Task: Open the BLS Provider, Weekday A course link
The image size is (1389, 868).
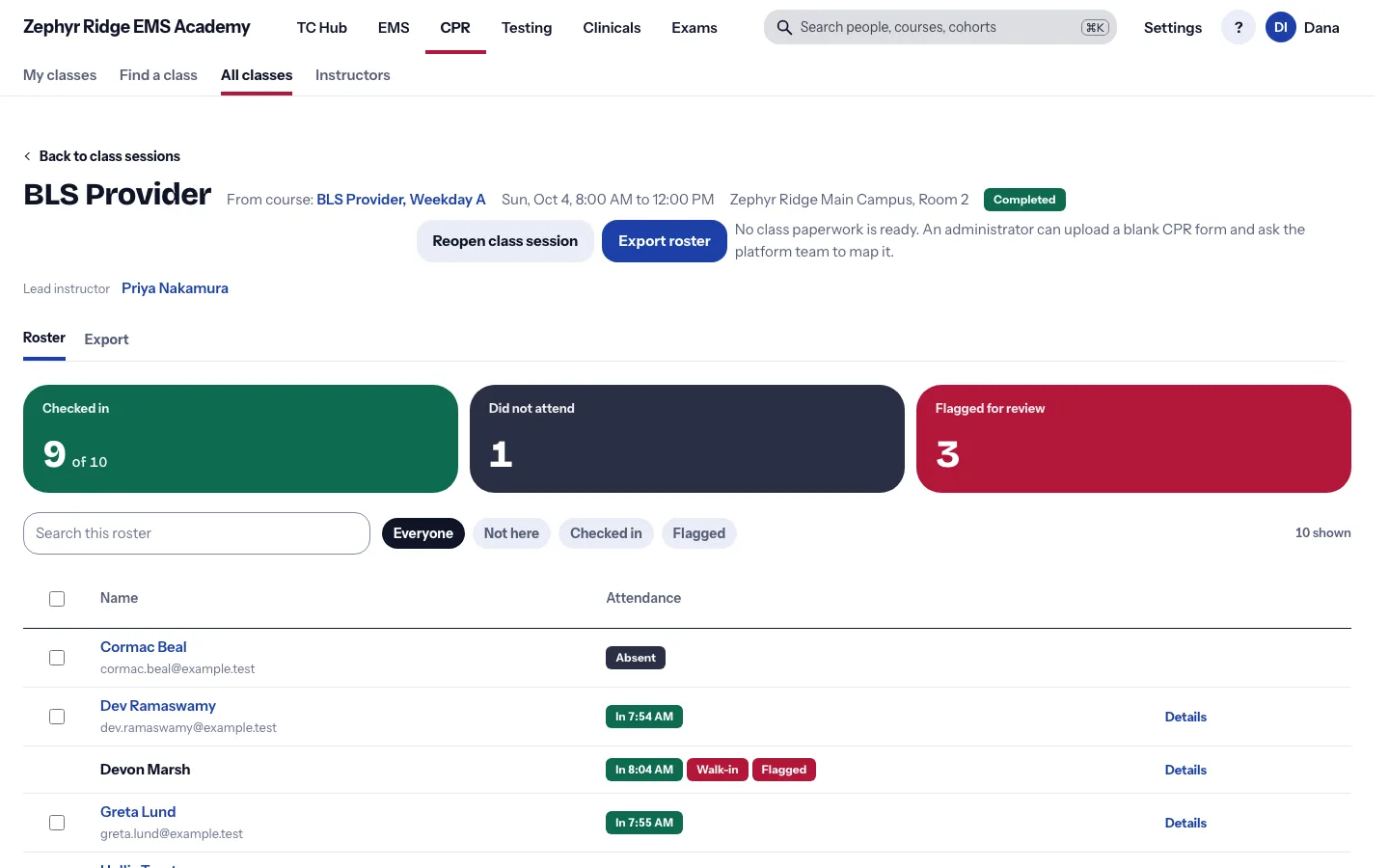Action: click(401, 200)
